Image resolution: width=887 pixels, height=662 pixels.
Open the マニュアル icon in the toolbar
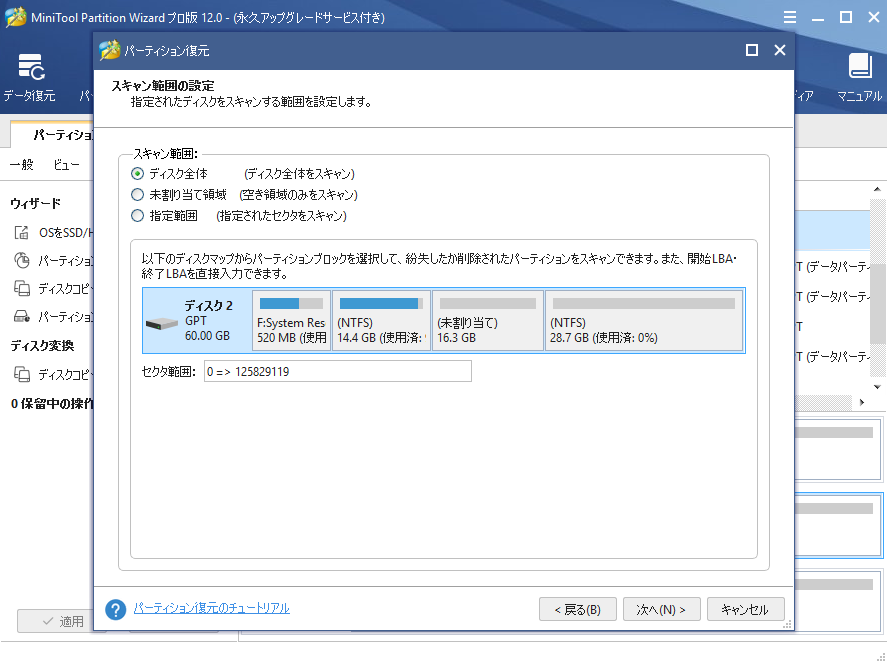(x=860, y=75)
